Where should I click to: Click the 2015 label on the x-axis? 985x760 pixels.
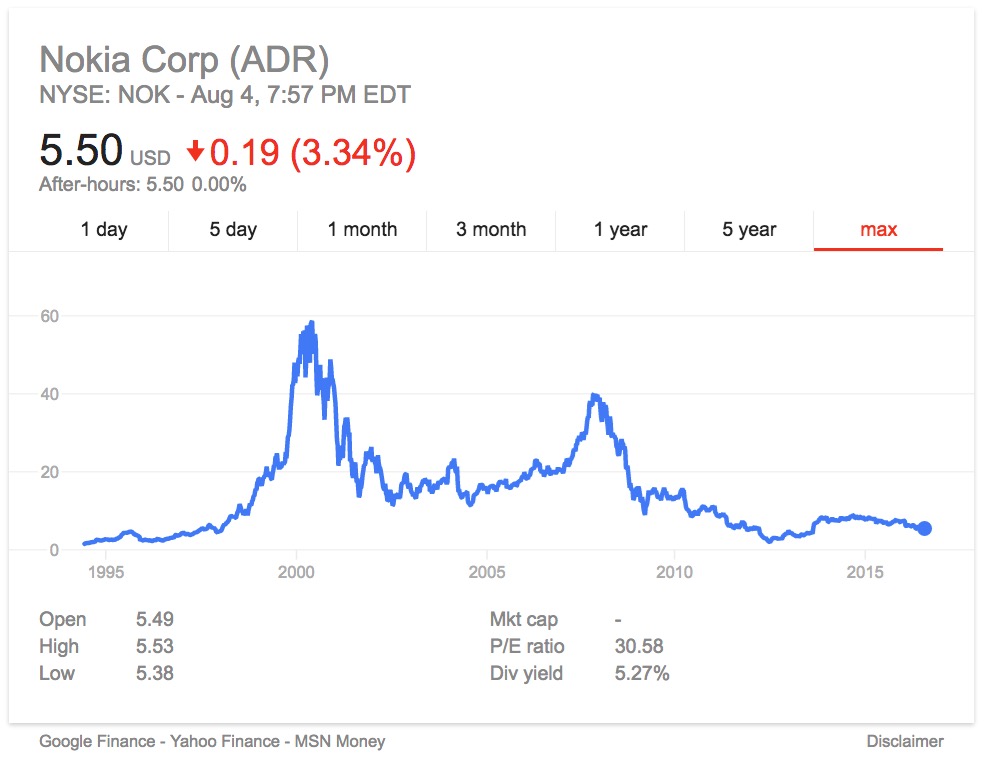[865, 572]
